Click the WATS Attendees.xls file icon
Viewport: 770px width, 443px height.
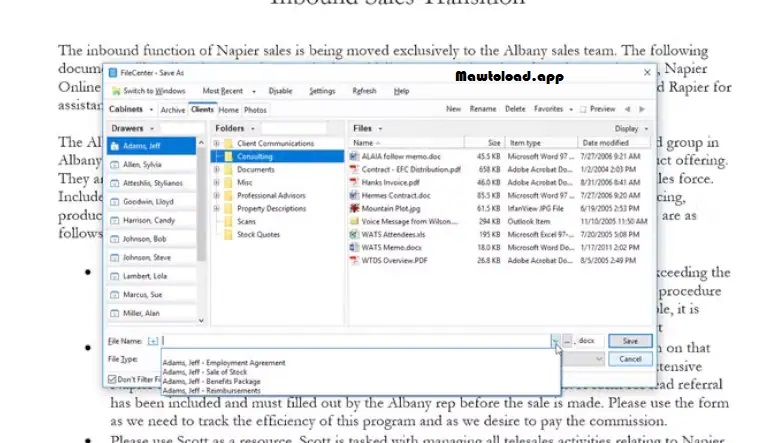point(354,235)
